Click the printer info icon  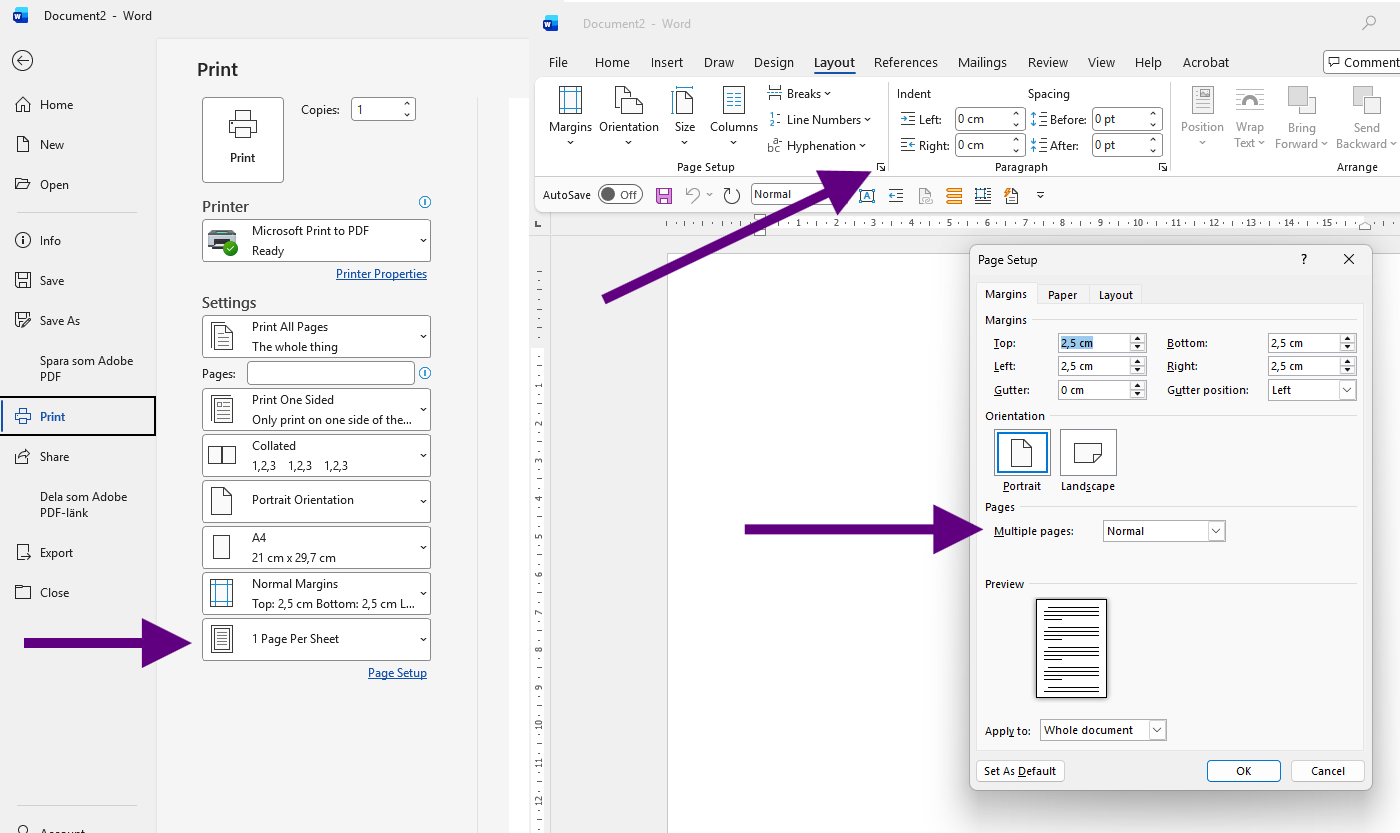(425, 202)
